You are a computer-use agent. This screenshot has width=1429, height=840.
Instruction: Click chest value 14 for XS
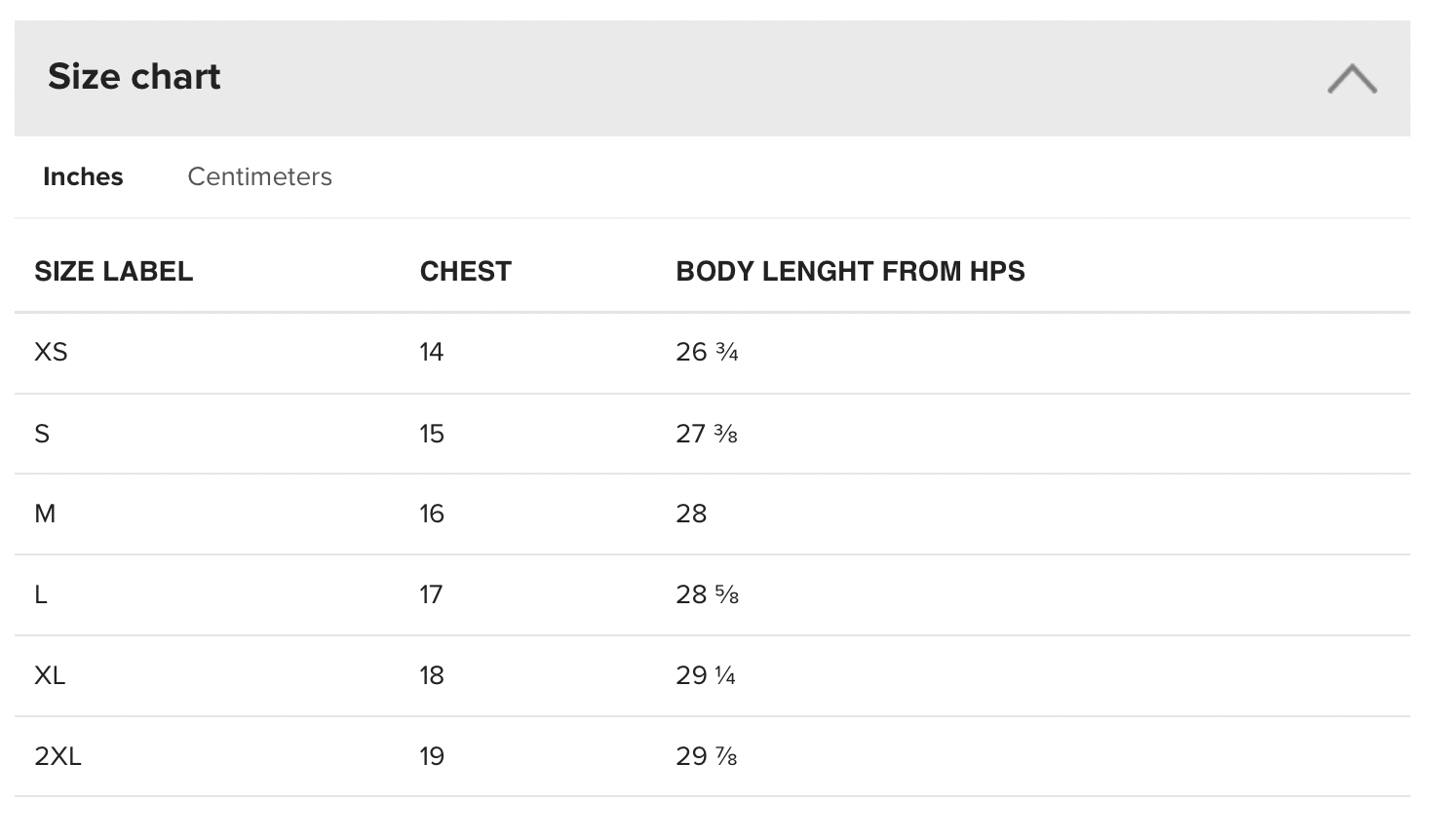click(x=431, y=352)
